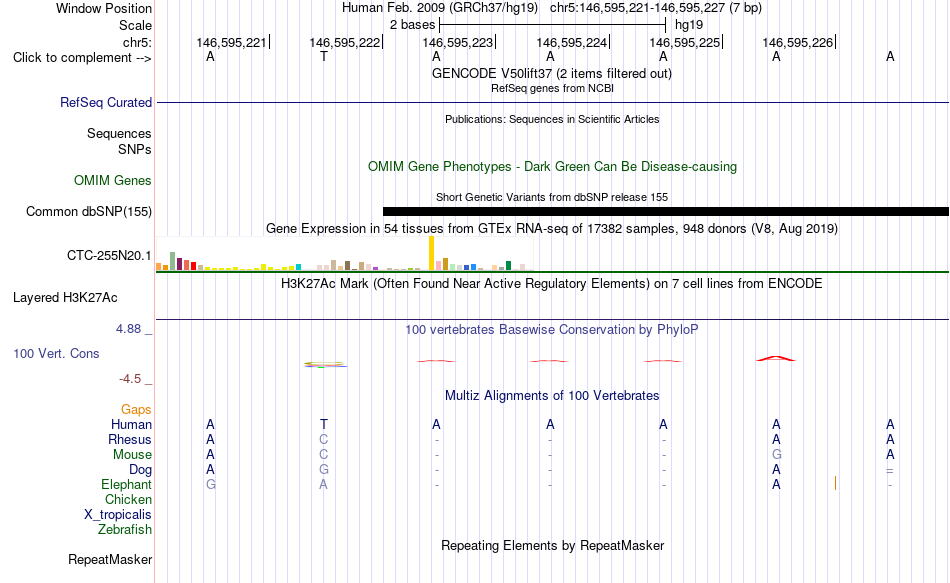Image resolution: width=950 pixels, height=583 pixels.
Task: Click 'Repeating Elements by RepeatMasker' title
Action: click(552, 545)
